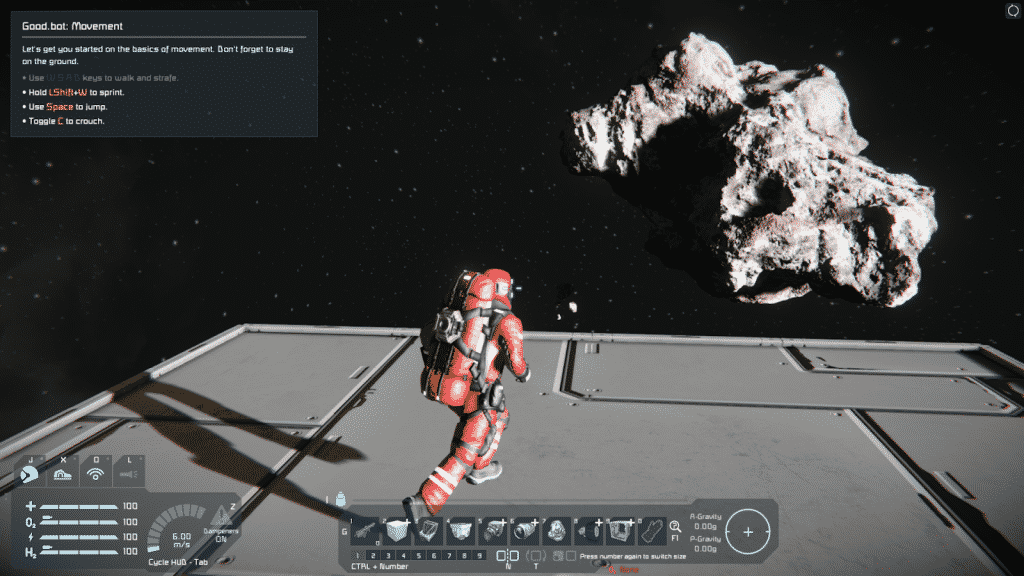Click the F1 magnifier help icon
Viewport: 1024px width, 576px height.
coord(676,527)
